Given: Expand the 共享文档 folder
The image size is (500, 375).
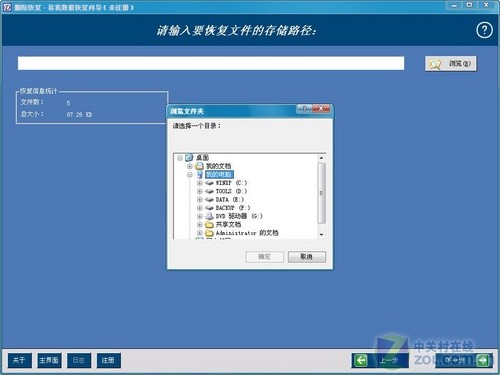Looking at the screenshot, I should (x=199, y=224).
